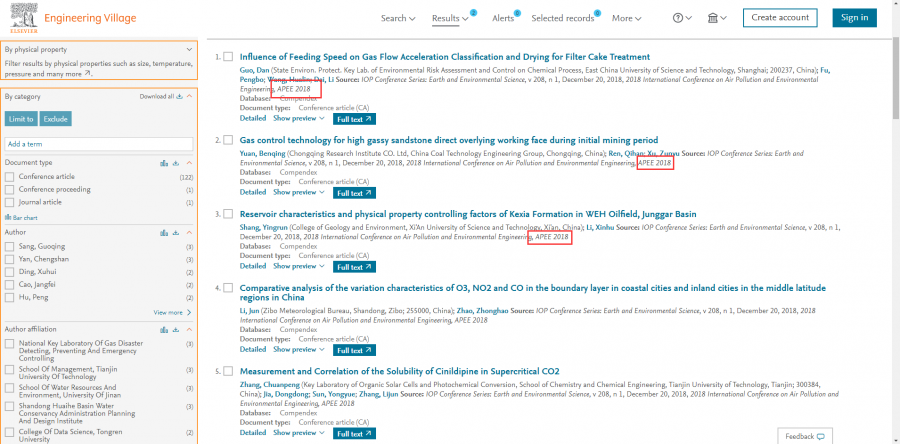Image resolution: width=900 pixels, height=444 pixels.
Task: Click the Limit to button
Action: 21,119
